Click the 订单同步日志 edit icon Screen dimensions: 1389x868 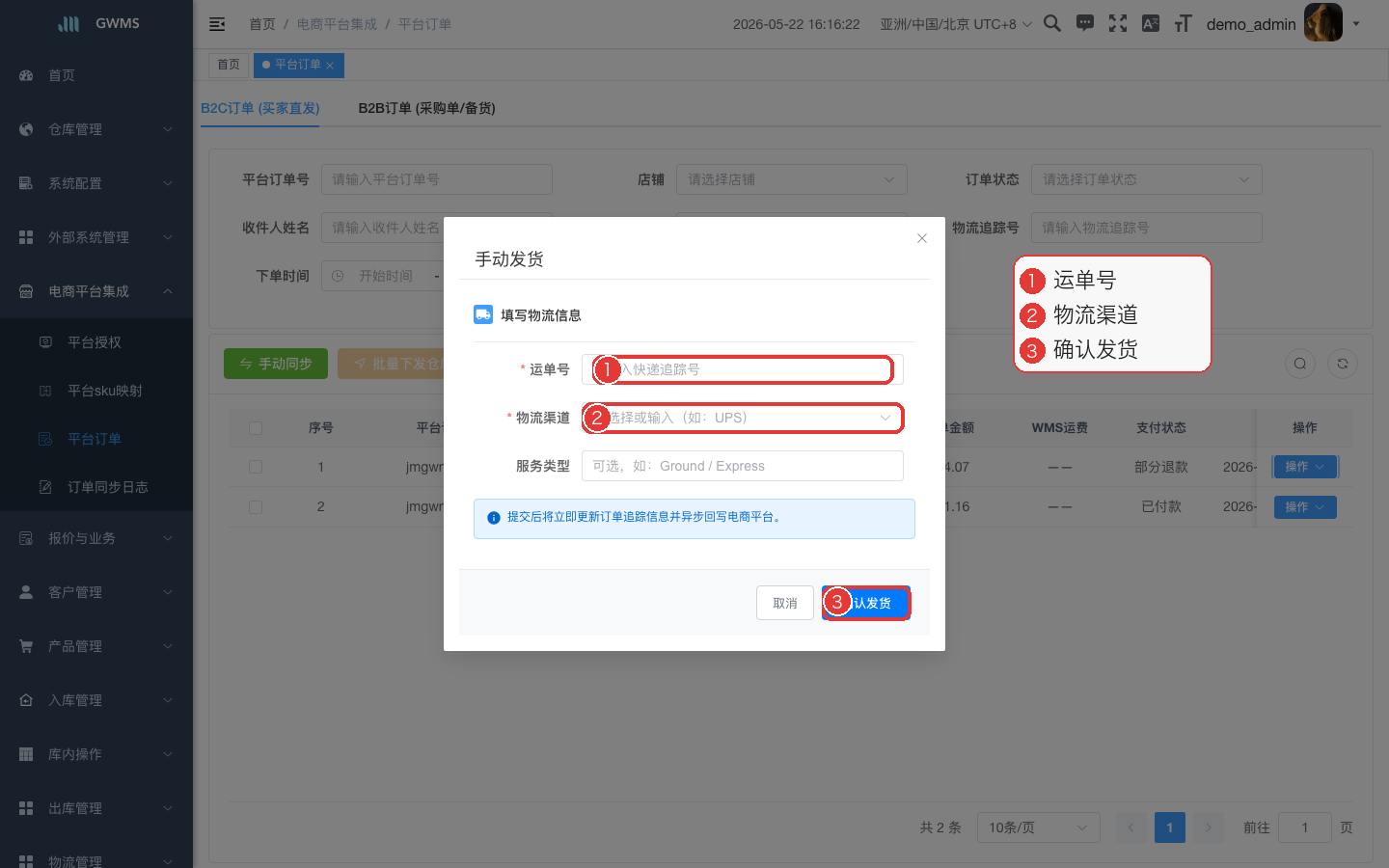(45, 487)
